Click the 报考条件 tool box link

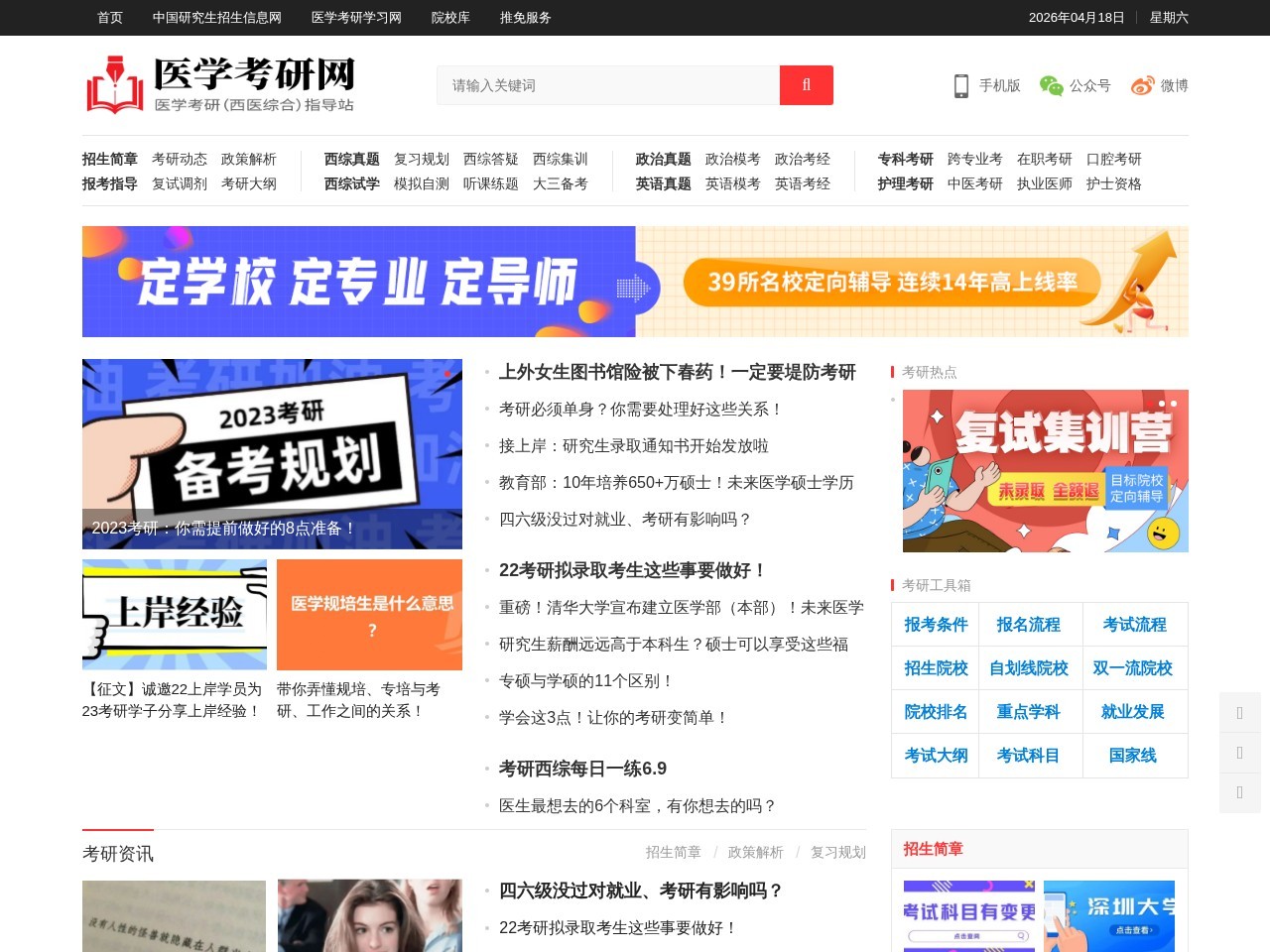click(x=935, y=624)
